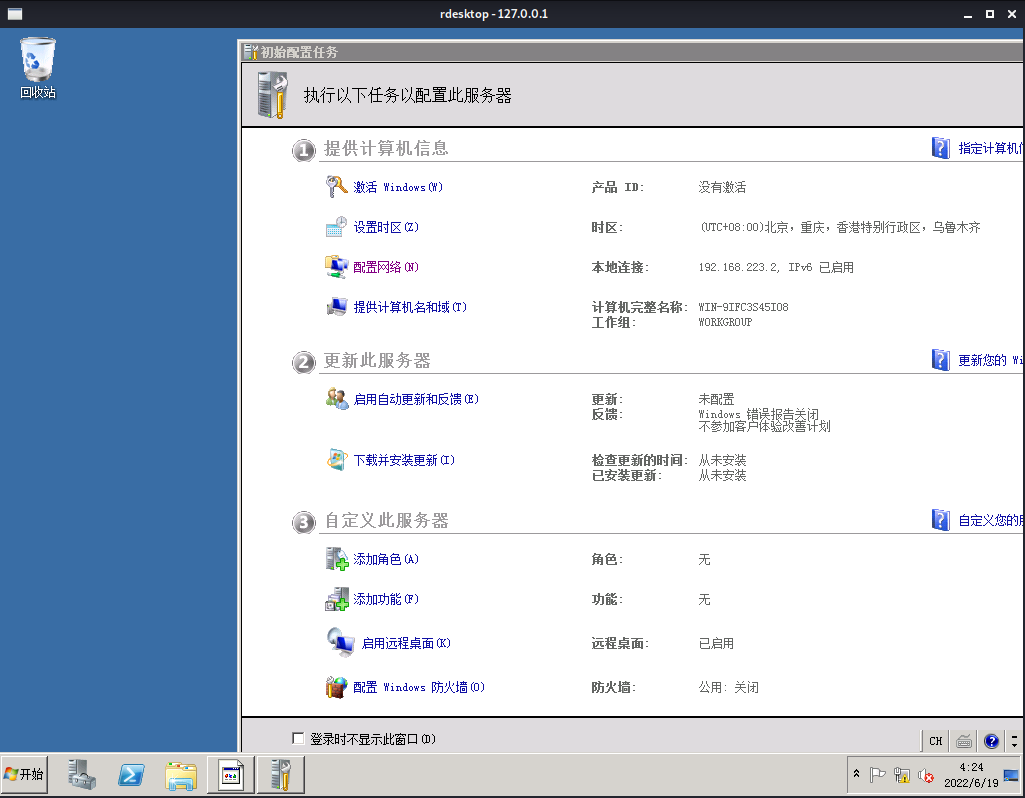Click the 设置时区 link
This screenshot has height=798, width=1025.
pyautogui.click(x=385, y=226)
